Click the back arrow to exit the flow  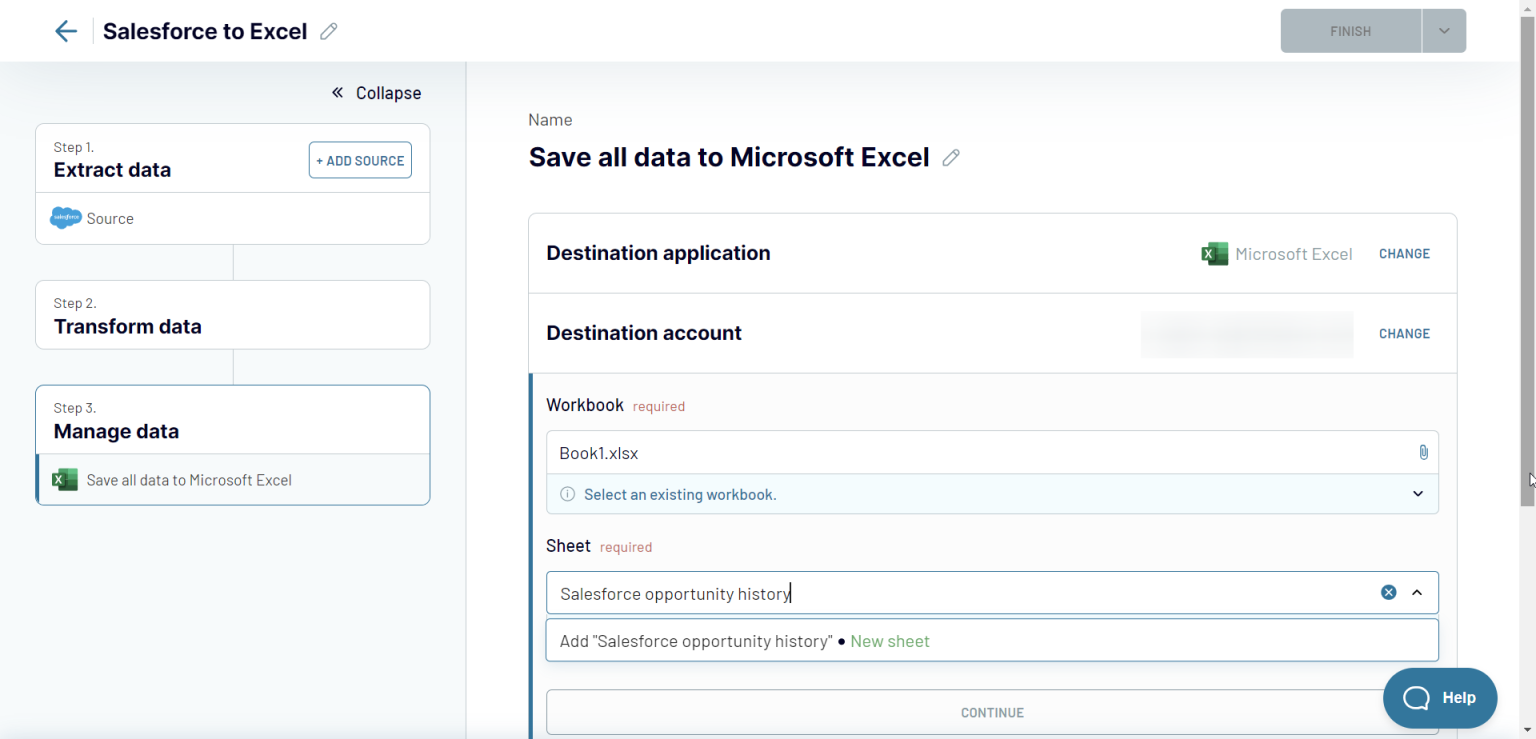[65, 30]
